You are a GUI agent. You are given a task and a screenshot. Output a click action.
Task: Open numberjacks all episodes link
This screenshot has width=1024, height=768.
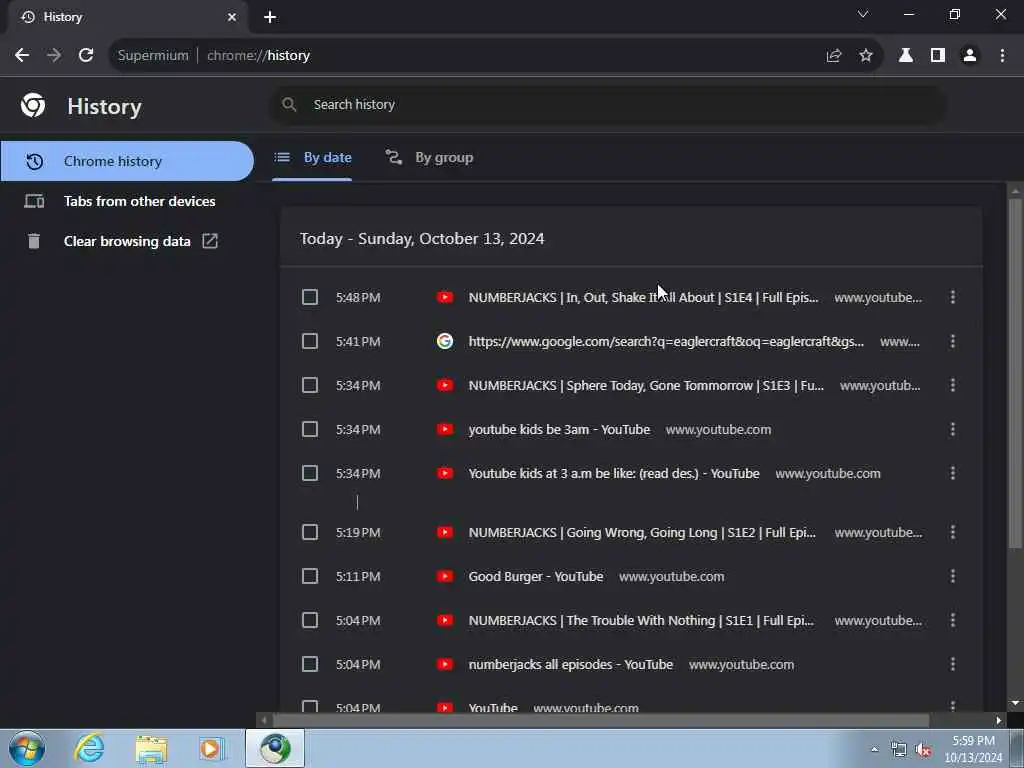pos(571,664)
